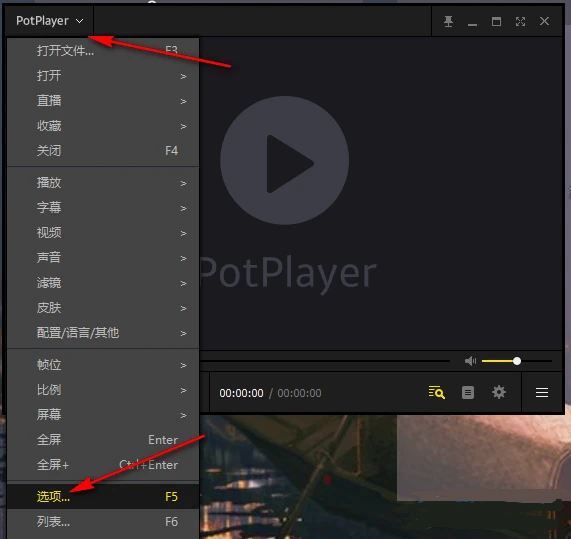This screenshot has height=539, width=571.
Task: Maximize the PotPlayer window
Action: tap(496, 21)
